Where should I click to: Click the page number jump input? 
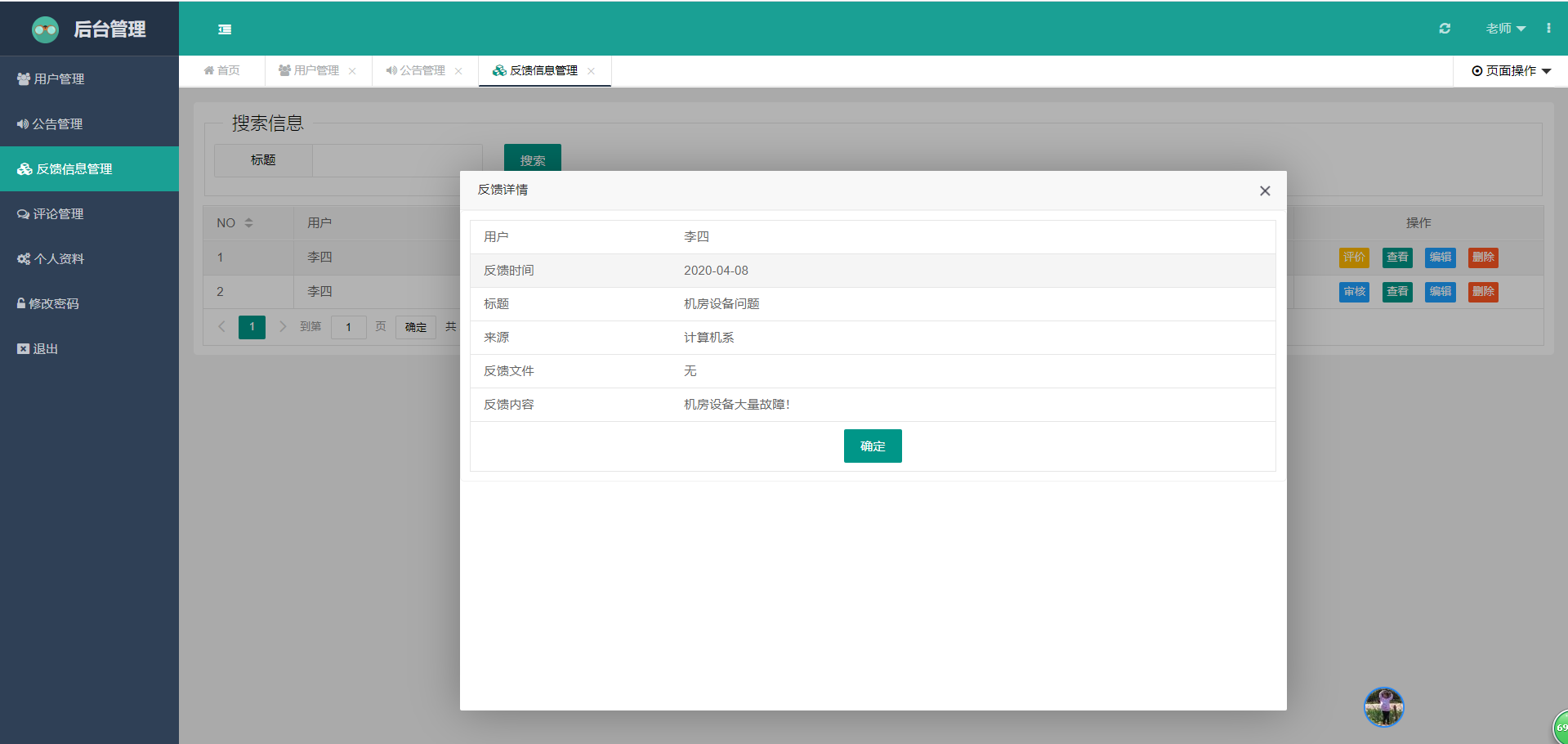349,327
